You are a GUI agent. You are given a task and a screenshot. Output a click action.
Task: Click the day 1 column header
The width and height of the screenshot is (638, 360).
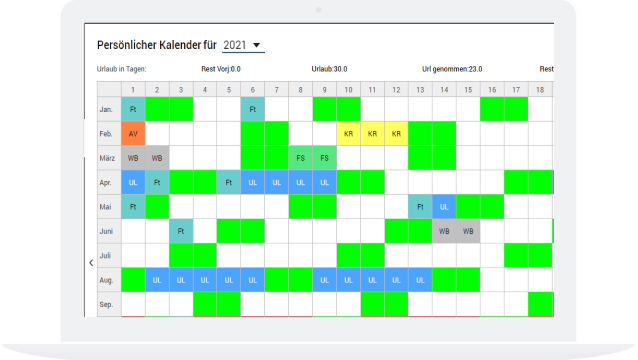133,89
